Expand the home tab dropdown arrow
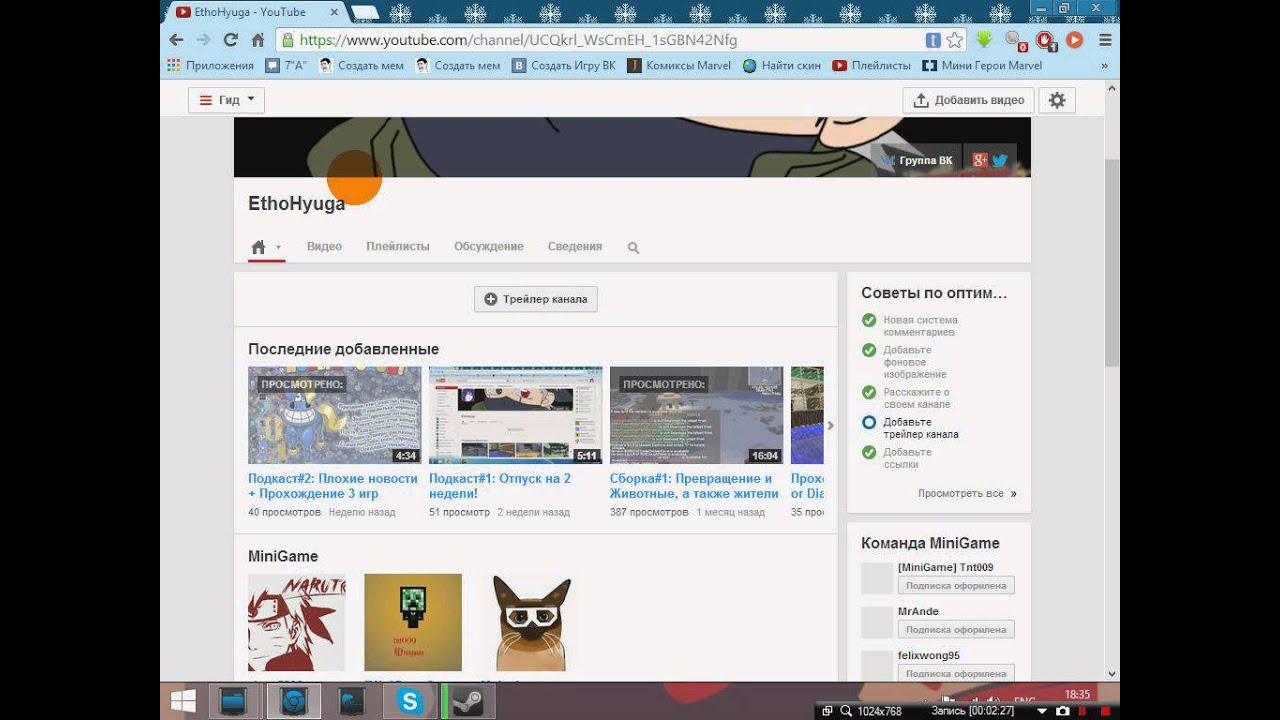The height and width of the screenshot is (720, 1280). 278,247
